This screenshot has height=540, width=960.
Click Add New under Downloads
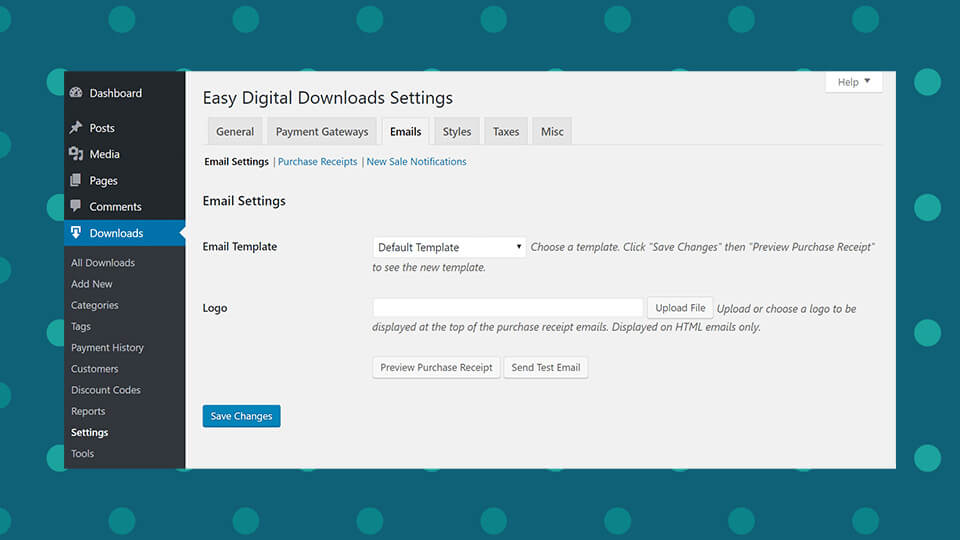point(92,284)
